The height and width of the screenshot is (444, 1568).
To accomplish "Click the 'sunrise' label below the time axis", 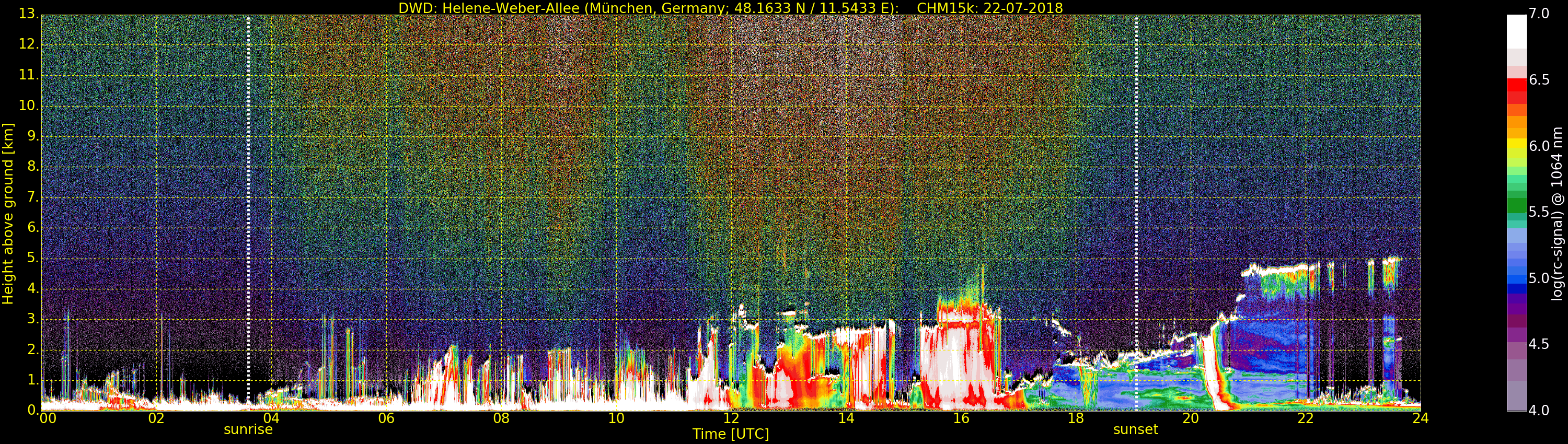I will 248,429.
